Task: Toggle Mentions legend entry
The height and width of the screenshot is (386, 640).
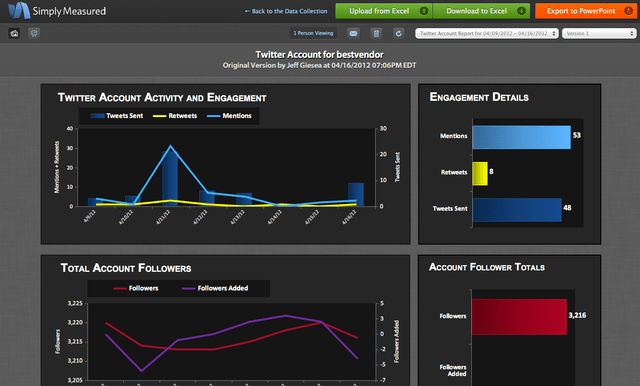Action: pyautogui.click(x=229, y=116)
